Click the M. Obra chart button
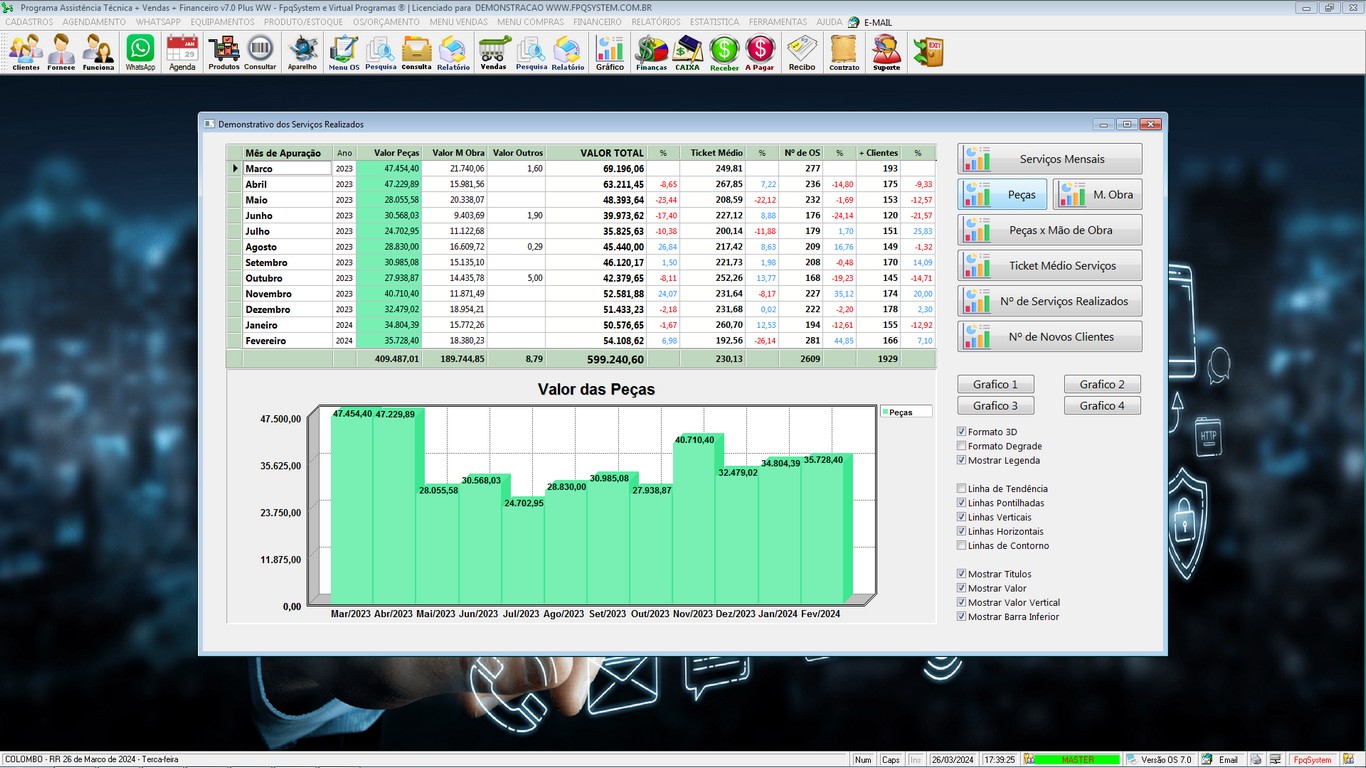Image resolution: width=1366 pixels, height=768 pixels. click(x=1097, y=194)
